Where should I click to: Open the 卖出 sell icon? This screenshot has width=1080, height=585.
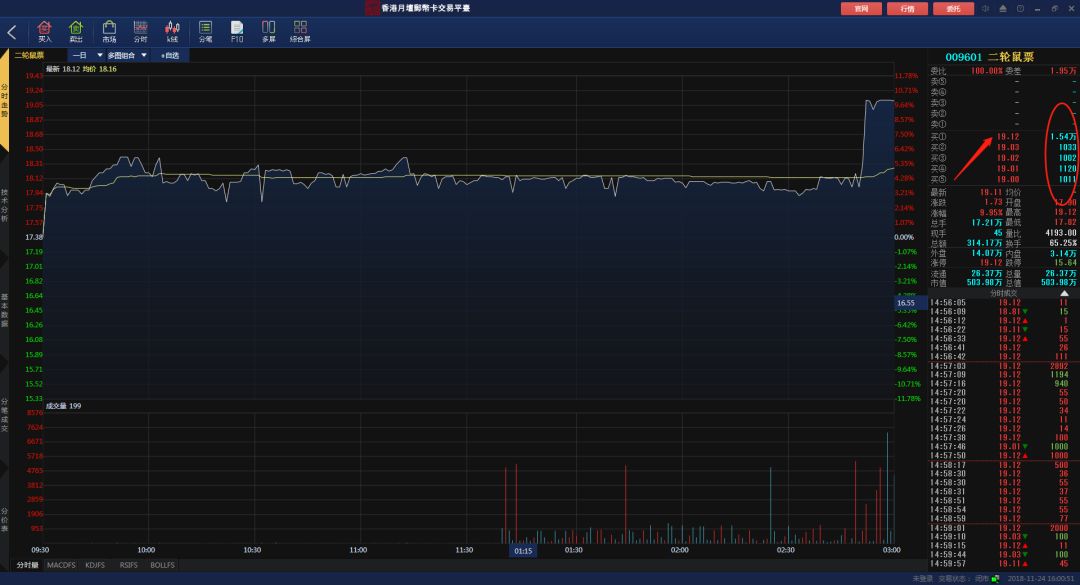(x=76, y=31)
